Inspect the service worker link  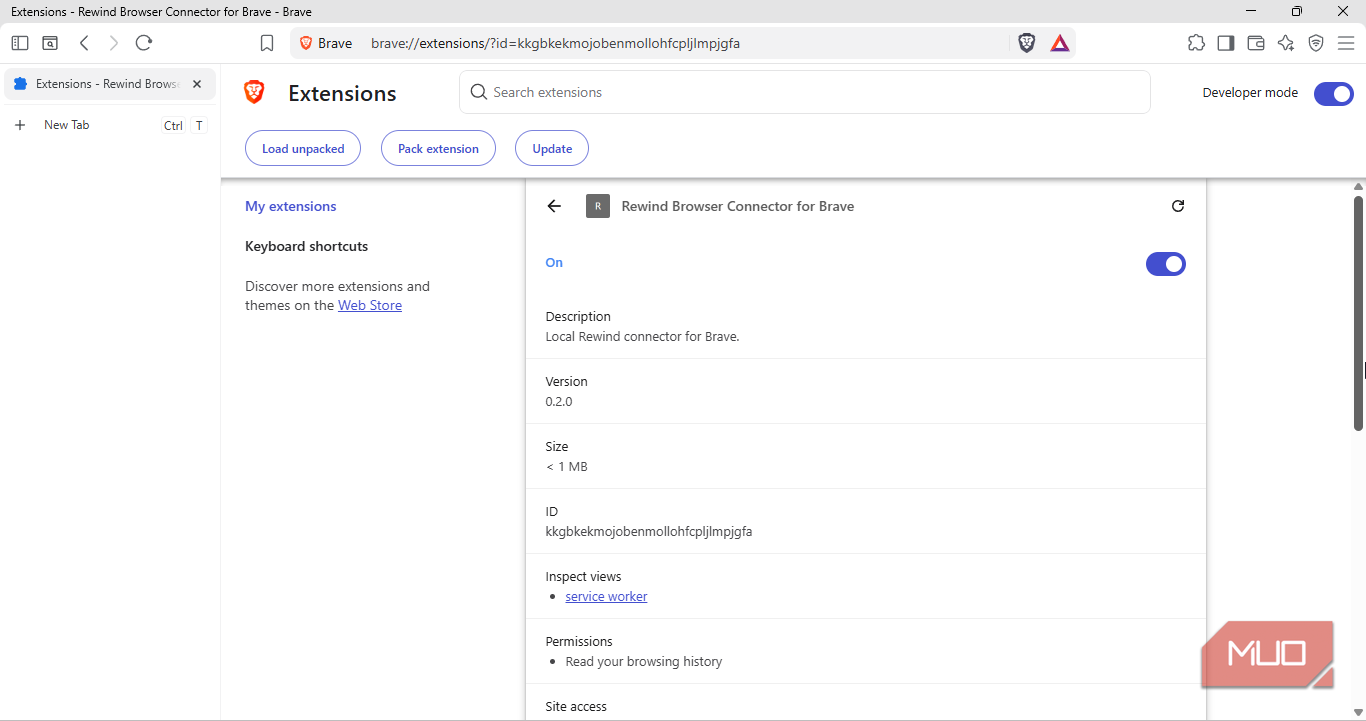point(606,597)
